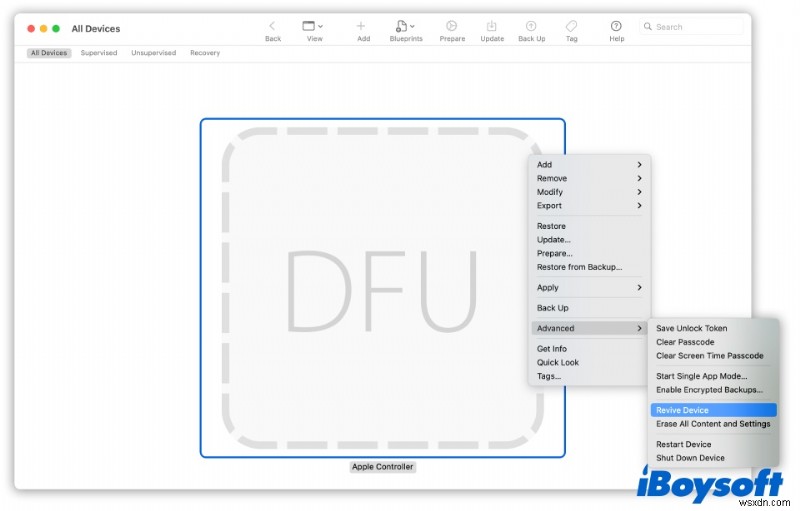The image size is (800, 511).
Task: Select Save Unlock Token
Action: click(x=714, y=329)
